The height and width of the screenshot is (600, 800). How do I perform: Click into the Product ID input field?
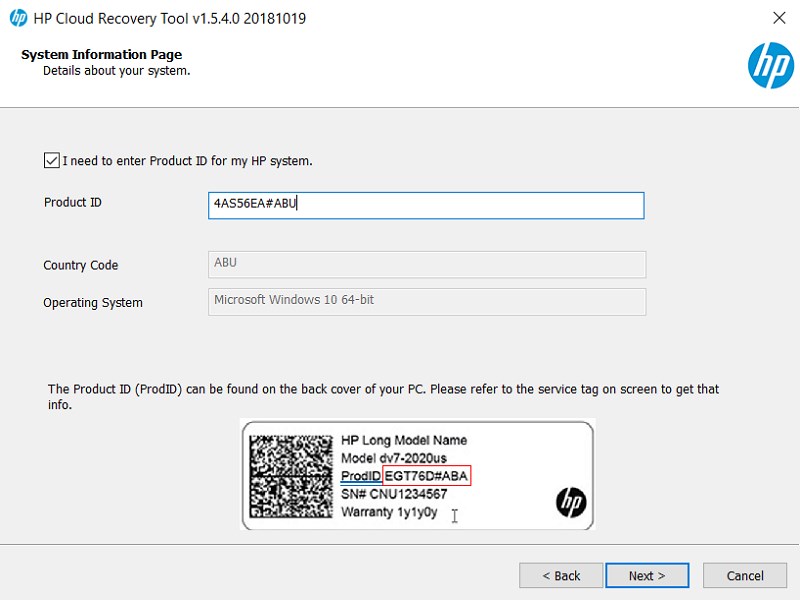[x=426, y=206]
